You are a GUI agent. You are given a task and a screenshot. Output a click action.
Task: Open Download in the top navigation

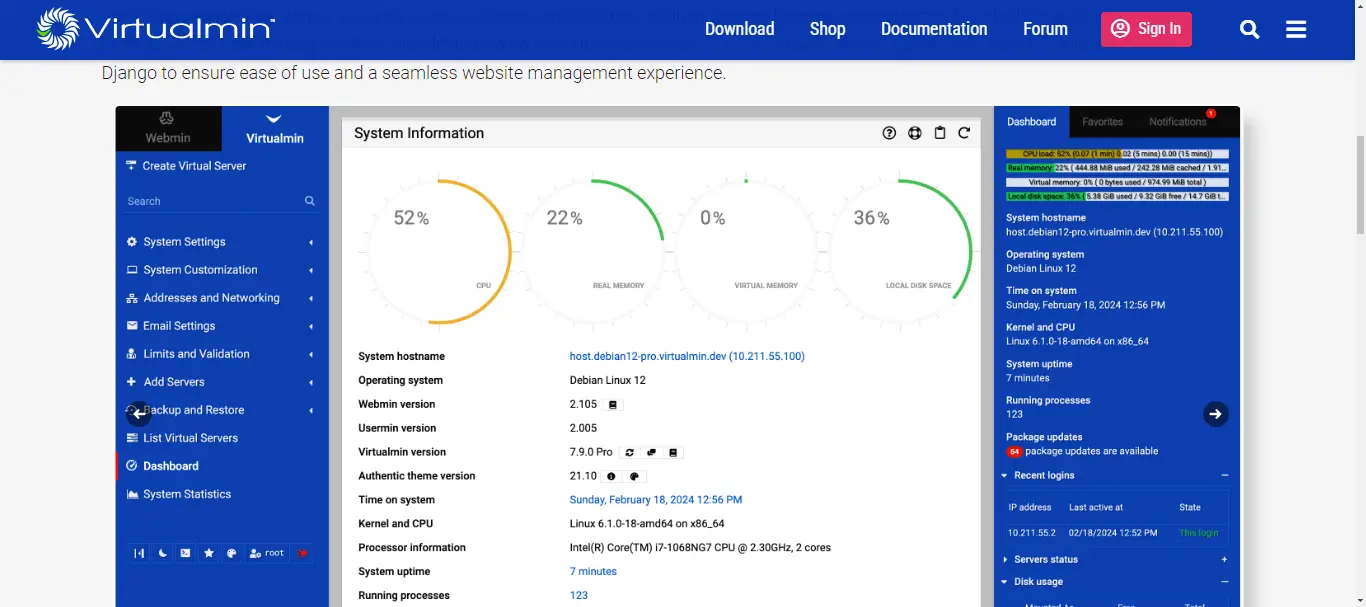[x=740, y=29]
